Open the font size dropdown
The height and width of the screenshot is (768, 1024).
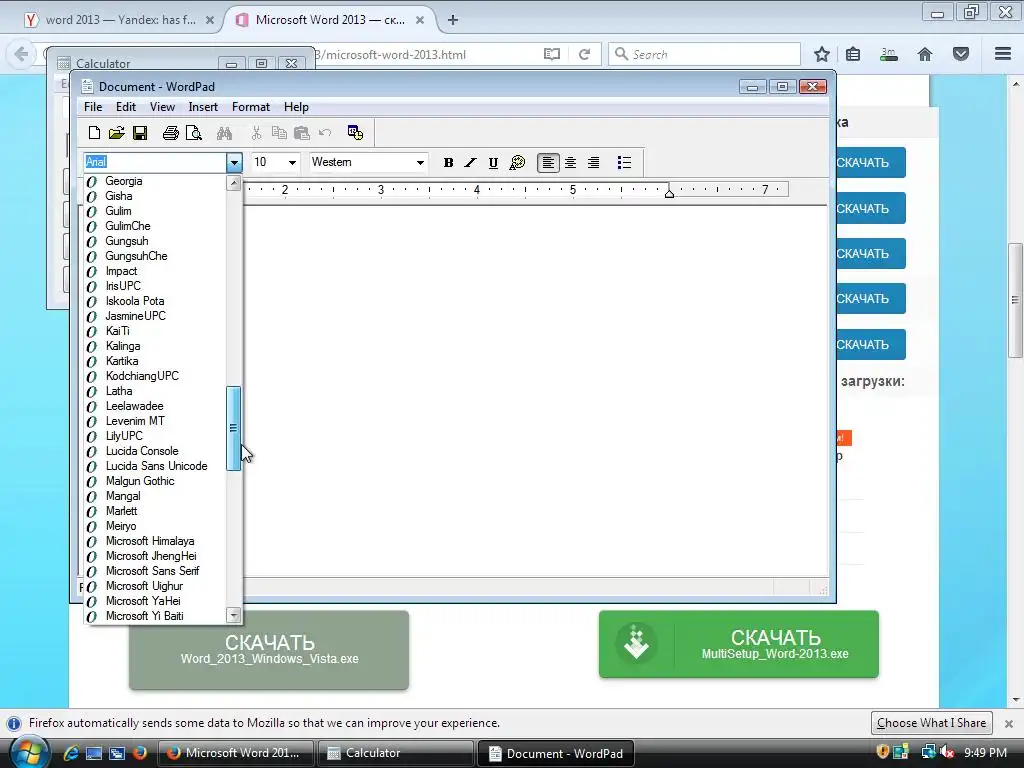(292, 163)
